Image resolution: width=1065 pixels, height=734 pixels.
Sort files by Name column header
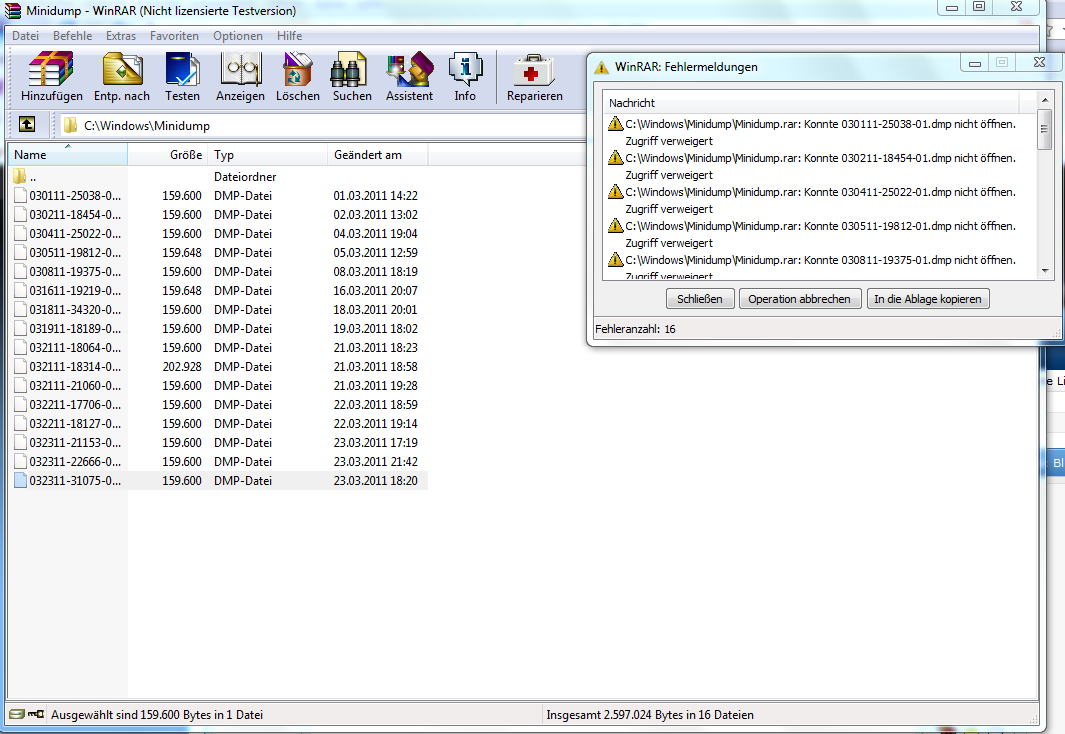(x=67, y=155)
